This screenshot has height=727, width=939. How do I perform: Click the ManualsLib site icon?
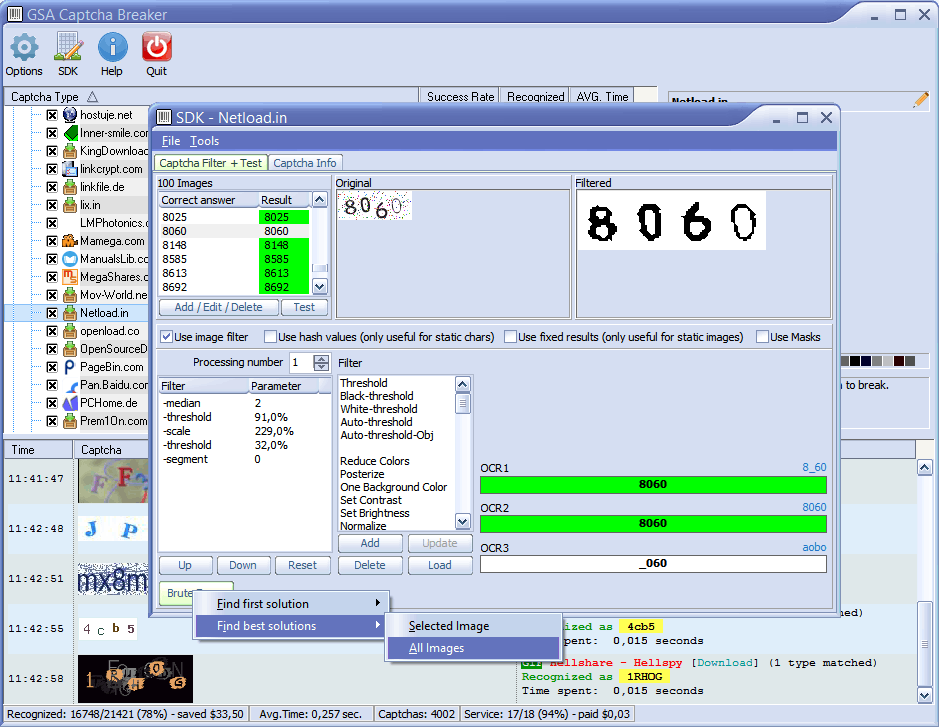(x=70, y=259)
